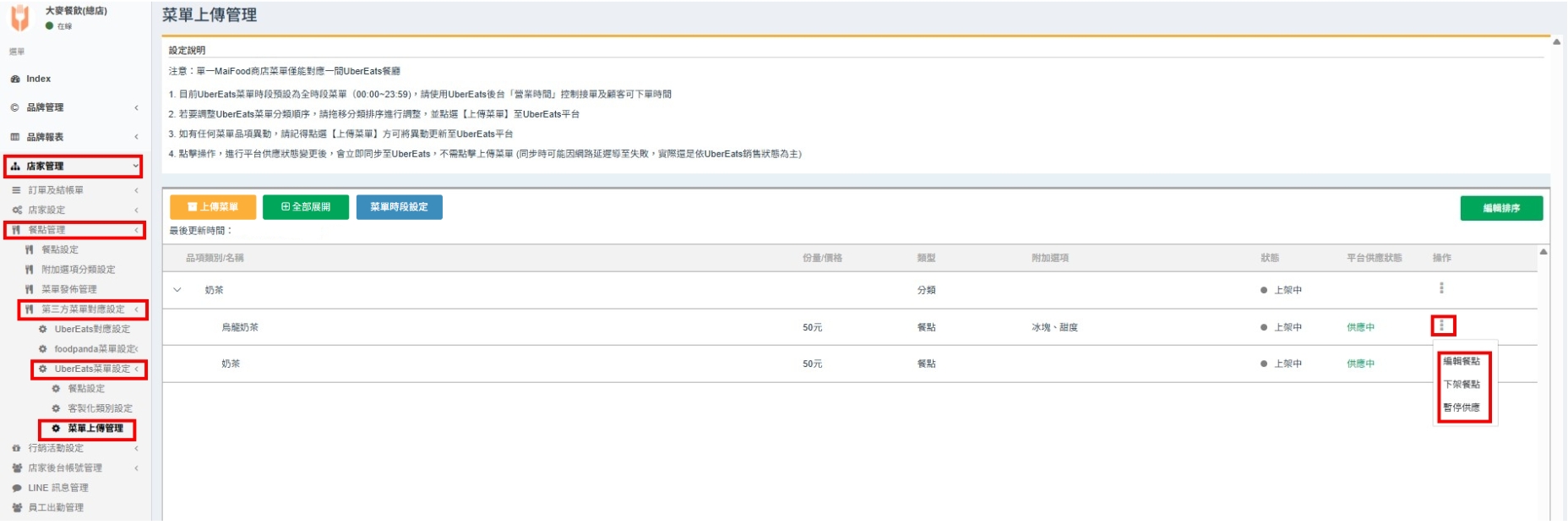Select 編輯餐點 from the context menu
1568x525 pixels.
point(1462,361)
